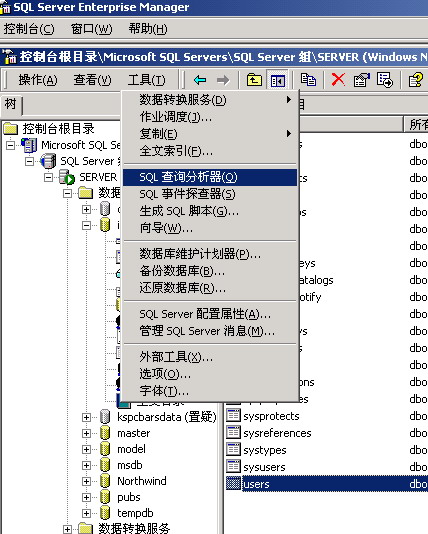Open 管理 SQL Server 消息(M)... item
The width and height of the screenshot is (428, 534).
coord(210,331)
